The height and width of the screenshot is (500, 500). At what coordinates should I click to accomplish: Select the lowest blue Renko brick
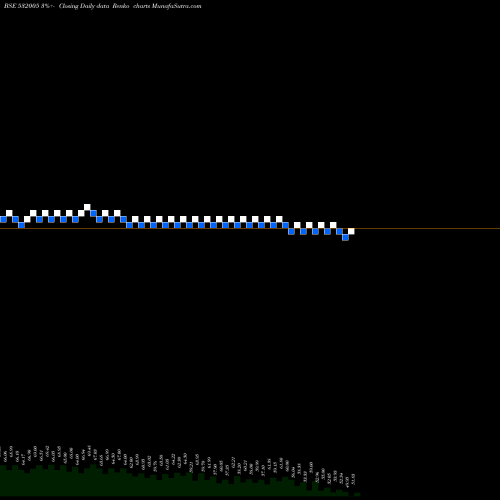pyautogui.click(x=345, y=237)
